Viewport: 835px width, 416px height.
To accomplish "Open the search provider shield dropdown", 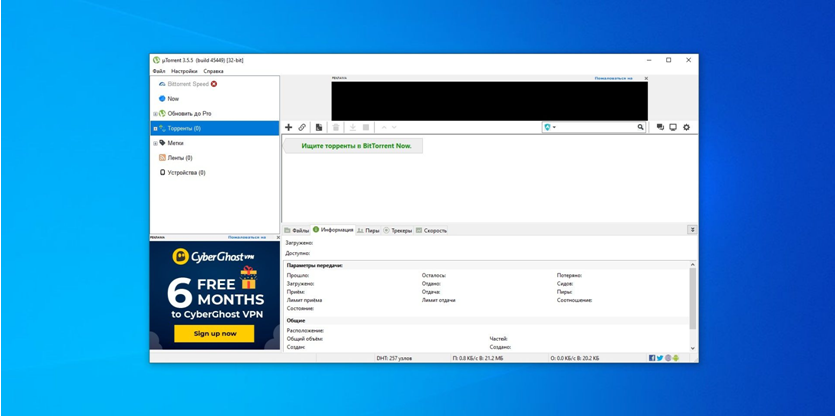I will click(550, 127).
